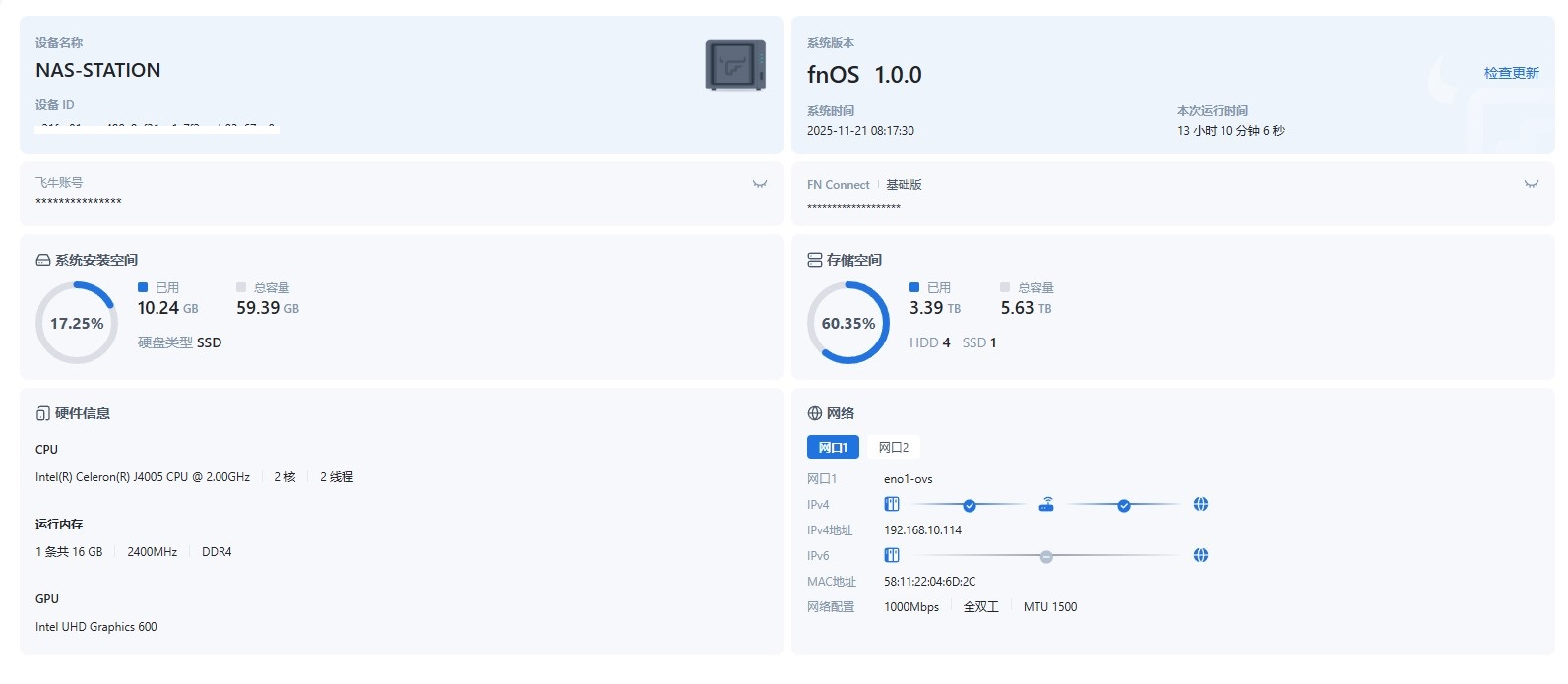Click the Intel UHD Graphics 600 text
Image resolution: width=1568 pixels, height=684 pixels.
tap(96, 626)
